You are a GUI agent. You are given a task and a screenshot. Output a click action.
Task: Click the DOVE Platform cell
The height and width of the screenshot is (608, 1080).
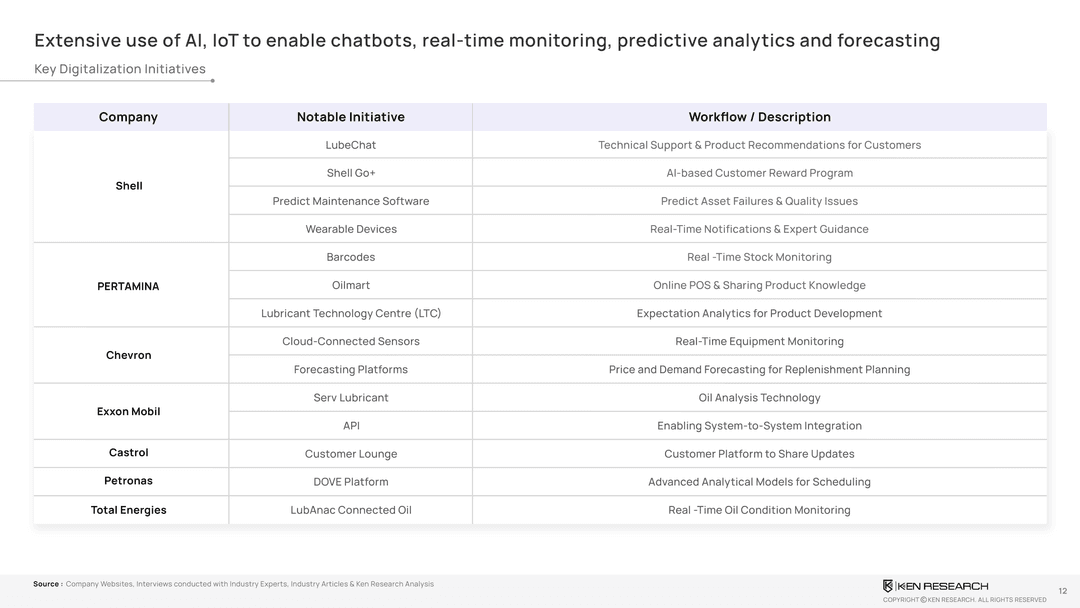pos(351,482)
